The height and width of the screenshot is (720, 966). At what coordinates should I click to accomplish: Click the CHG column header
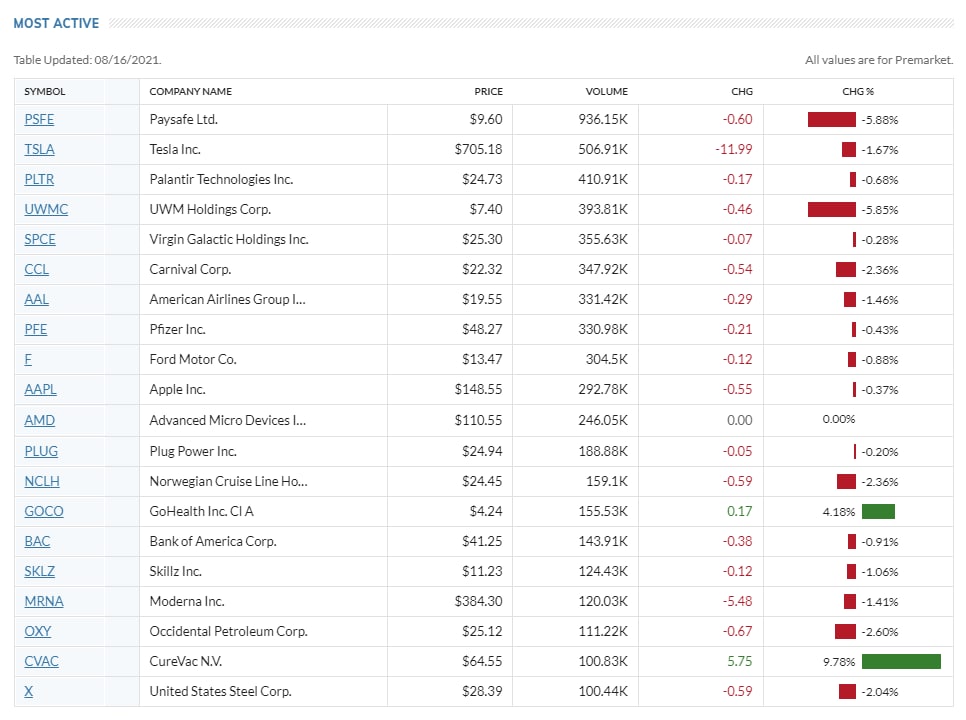tap(742, 92)
